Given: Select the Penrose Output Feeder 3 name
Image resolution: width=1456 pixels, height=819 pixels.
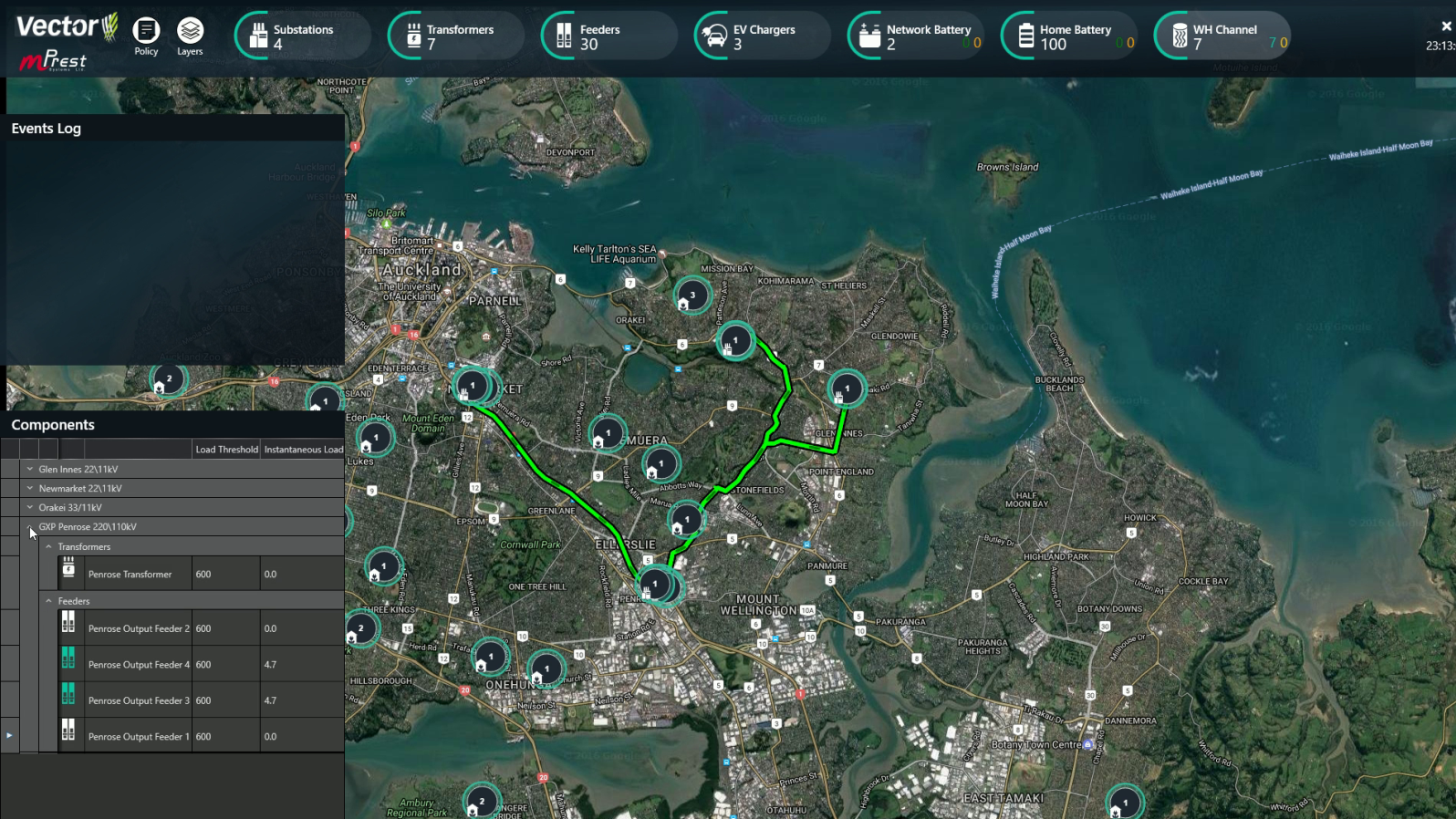Looking at the screenshot, I should pos(139,700).
